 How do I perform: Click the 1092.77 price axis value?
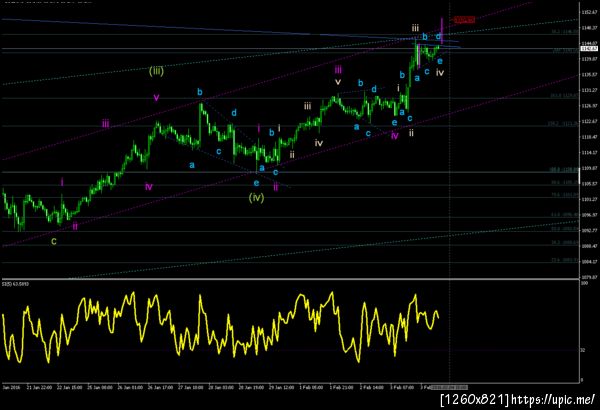(589, 230)
